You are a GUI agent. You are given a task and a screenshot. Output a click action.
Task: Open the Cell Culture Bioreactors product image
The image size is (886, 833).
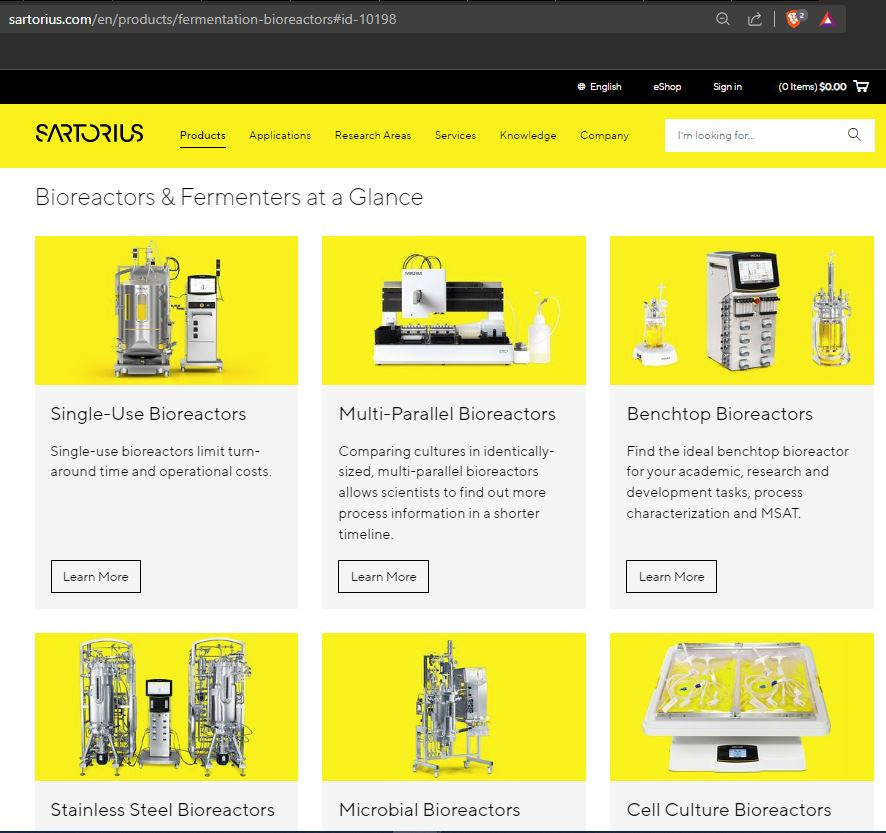tap(742, 707)
